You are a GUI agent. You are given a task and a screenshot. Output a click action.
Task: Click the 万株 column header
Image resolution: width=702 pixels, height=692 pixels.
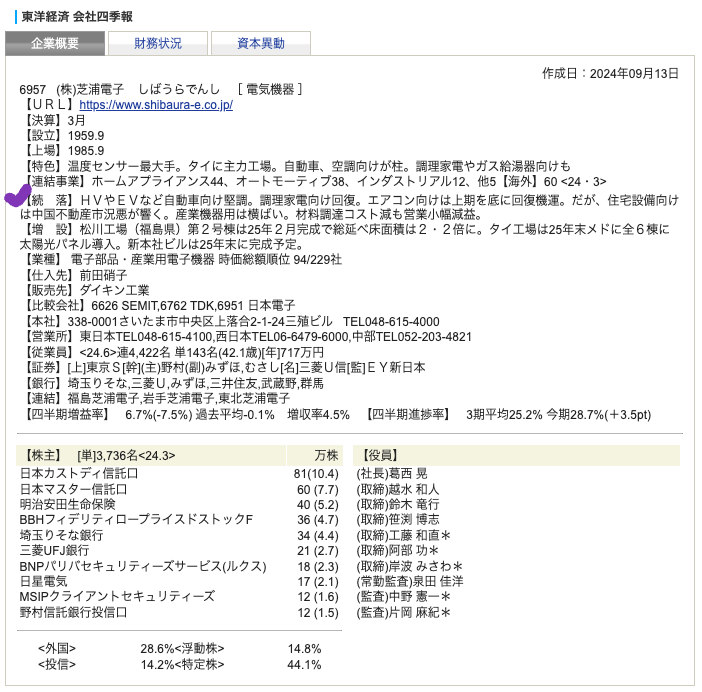click(x=315, y=456)
